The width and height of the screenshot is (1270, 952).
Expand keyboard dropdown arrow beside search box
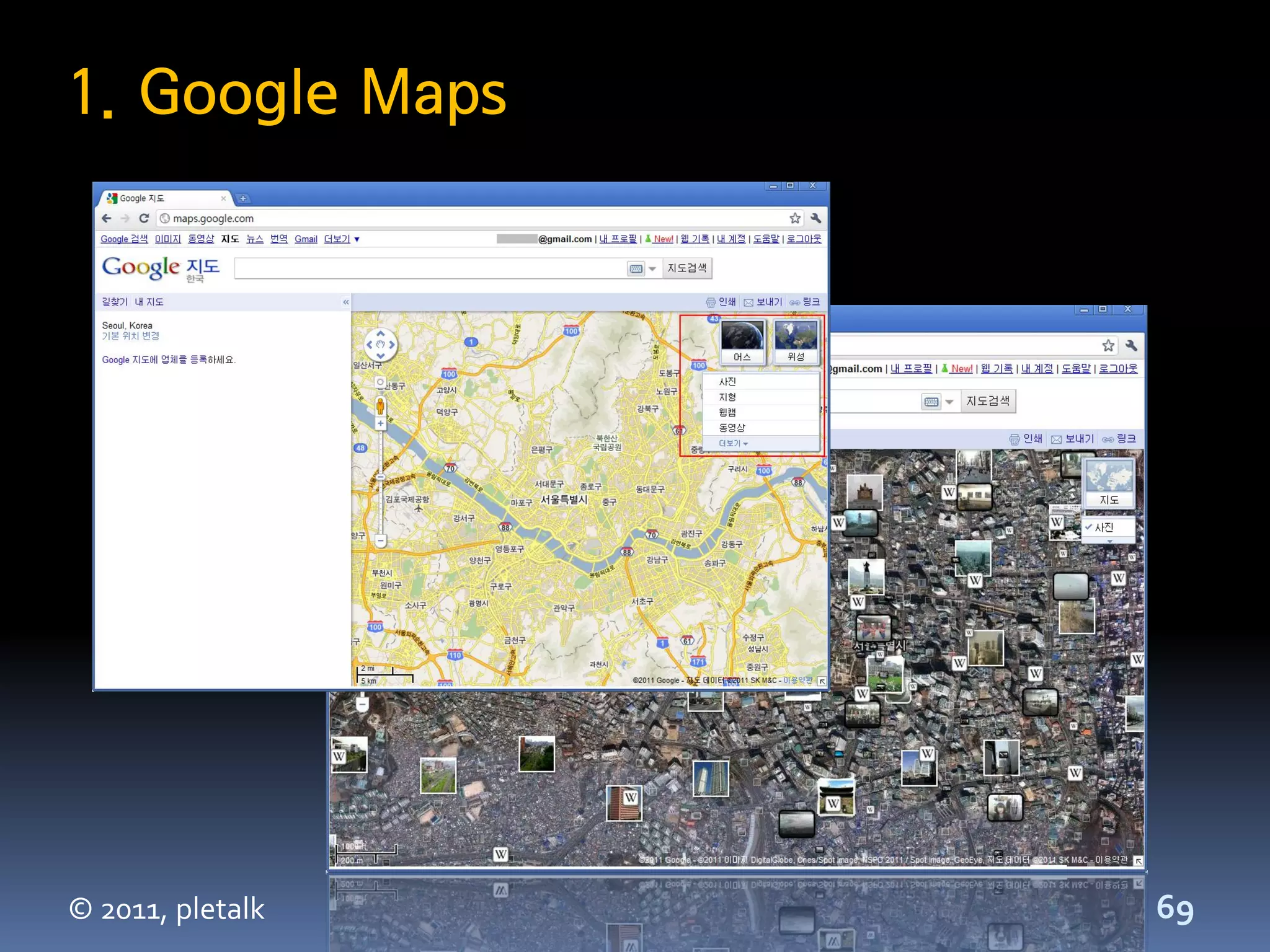(x=652, y=269)
